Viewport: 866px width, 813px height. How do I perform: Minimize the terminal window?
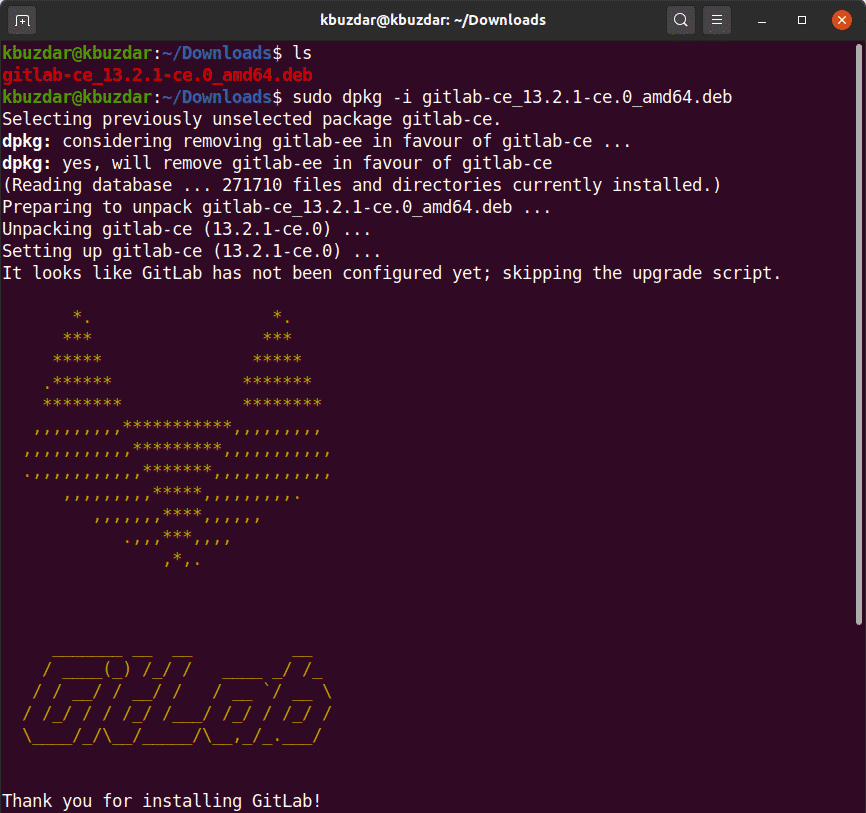[x=762, y=20]
